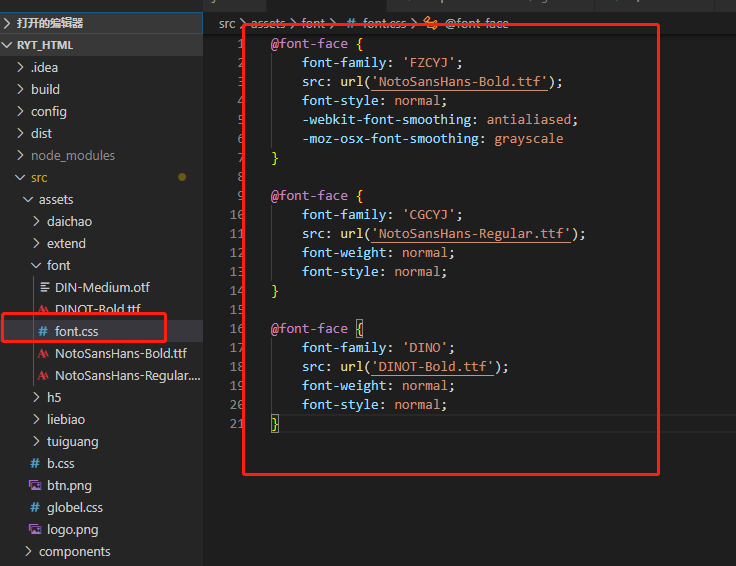Open the NotoSansHans-Regular font file

tap(128, 375)
